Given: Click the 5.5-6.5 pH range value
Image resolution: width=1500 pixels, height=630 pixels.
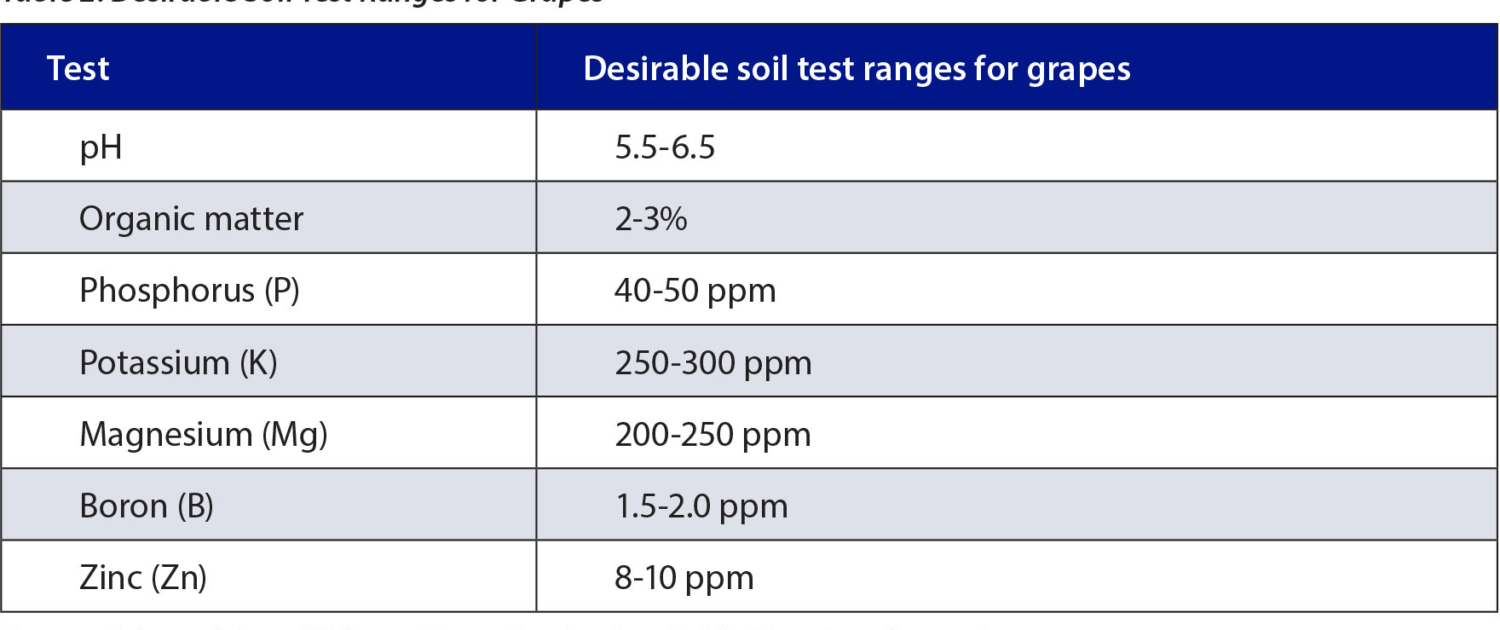Looking at the screenshot, I should coord(664,148).
